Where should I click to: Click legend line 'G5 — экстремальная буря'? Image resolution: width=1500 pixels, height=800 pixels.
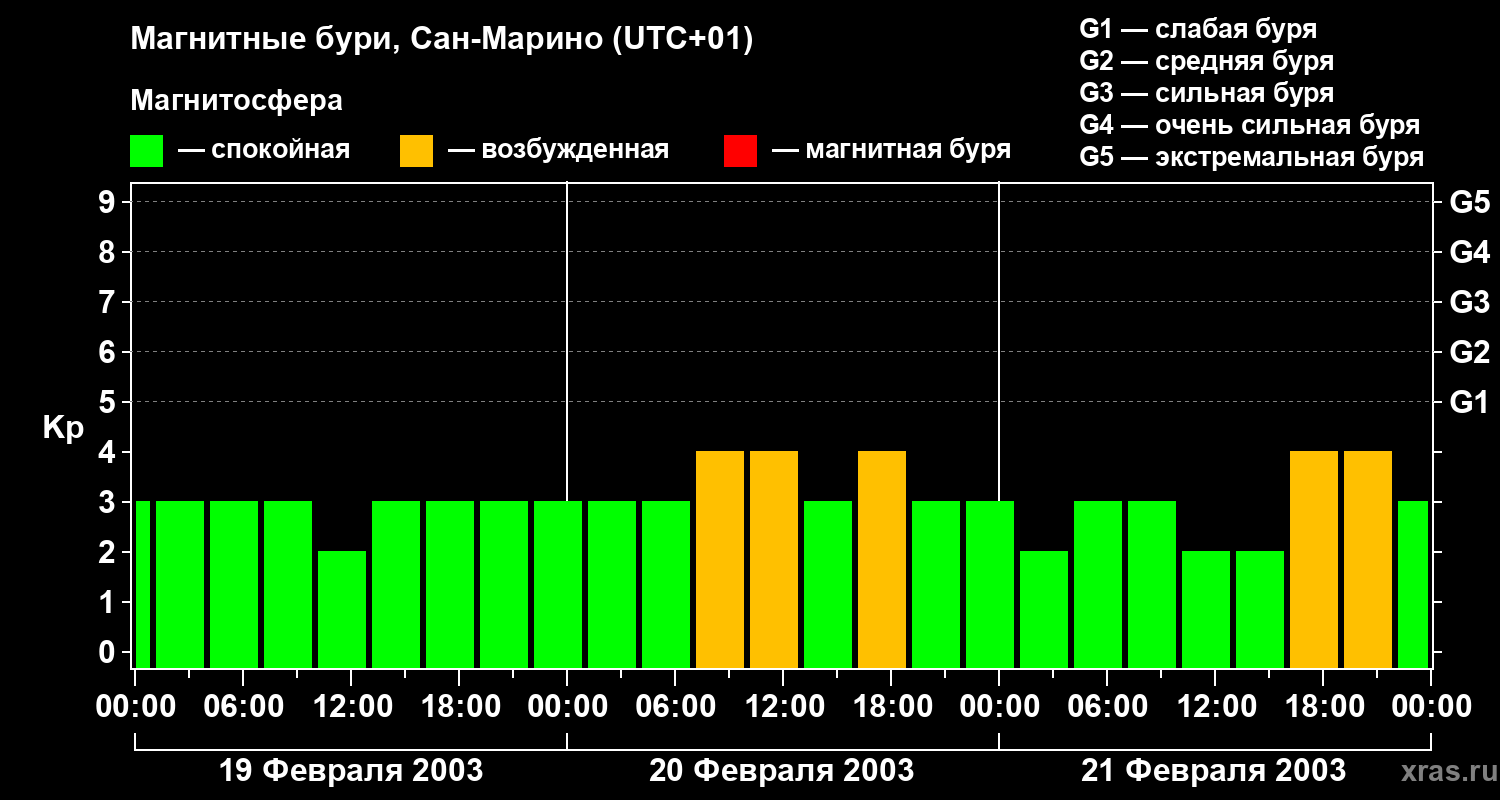point(1252,157)
